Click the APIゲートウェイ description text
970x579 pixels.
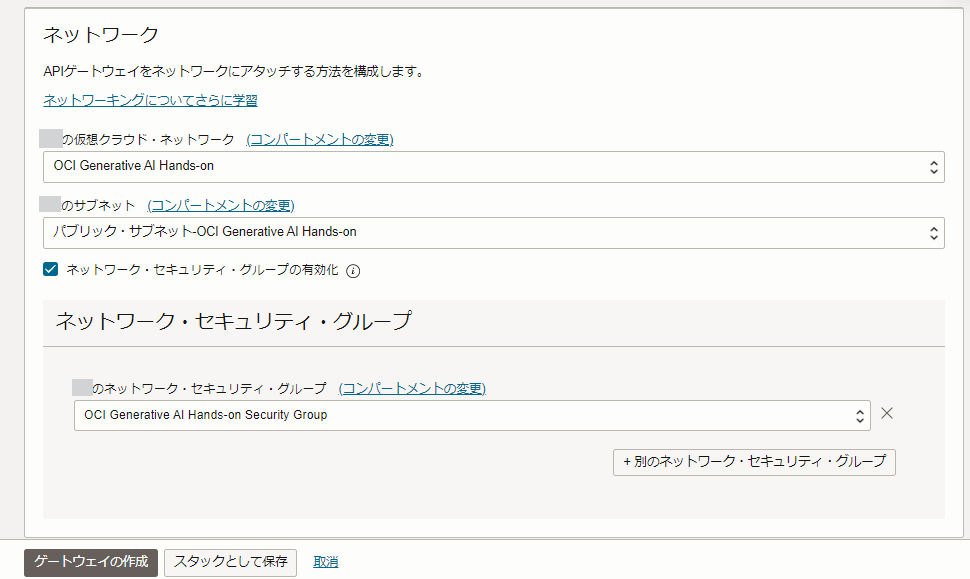(x=235, y=72)
